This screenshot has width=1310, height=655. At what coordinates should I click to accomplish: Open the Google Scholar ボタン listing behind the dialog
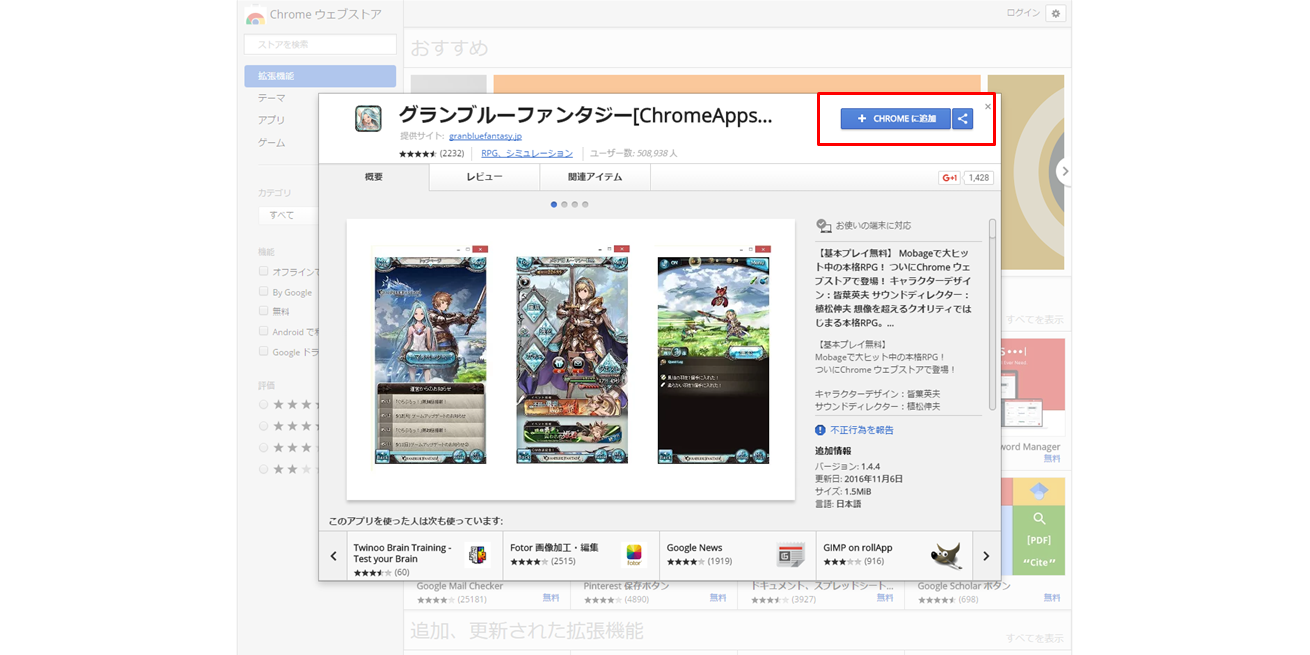point(964,586)
